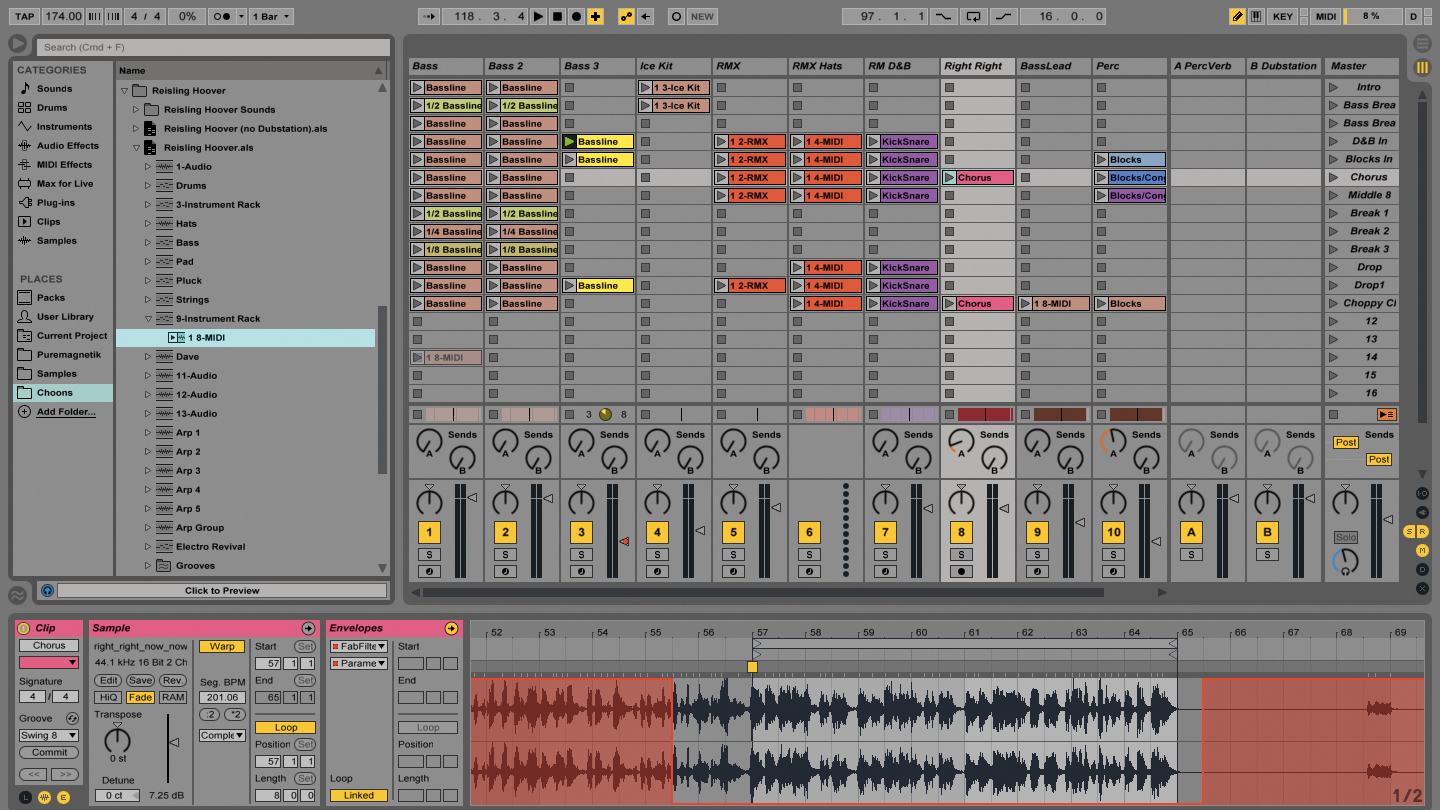The width and height of the screenshot is (1440, 810).
Task: Solo the Bass 2 track
Action: (505, 554)
